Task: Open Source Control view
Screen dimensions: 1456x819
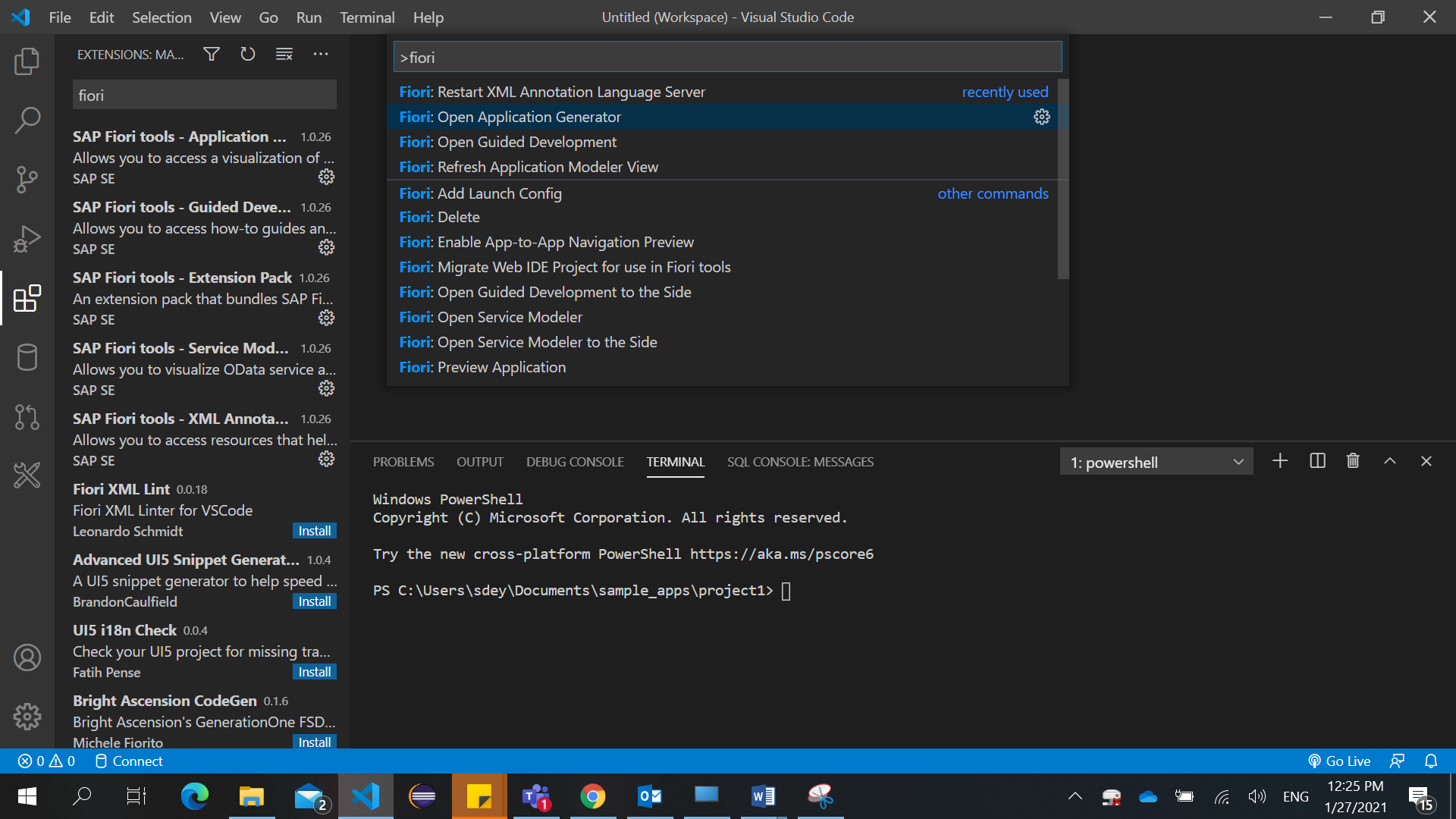Action: tap(27, 180)
